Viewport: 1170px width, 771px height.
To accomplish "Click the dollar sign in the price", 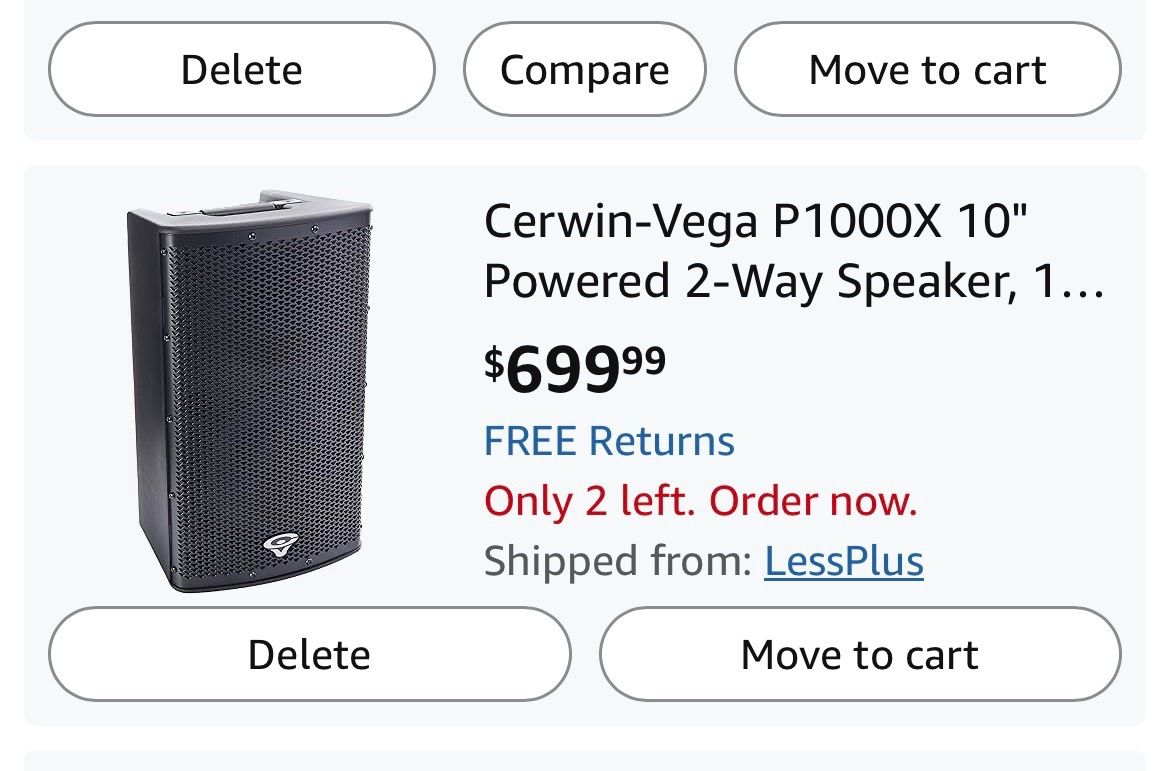I will pos(494,363).
